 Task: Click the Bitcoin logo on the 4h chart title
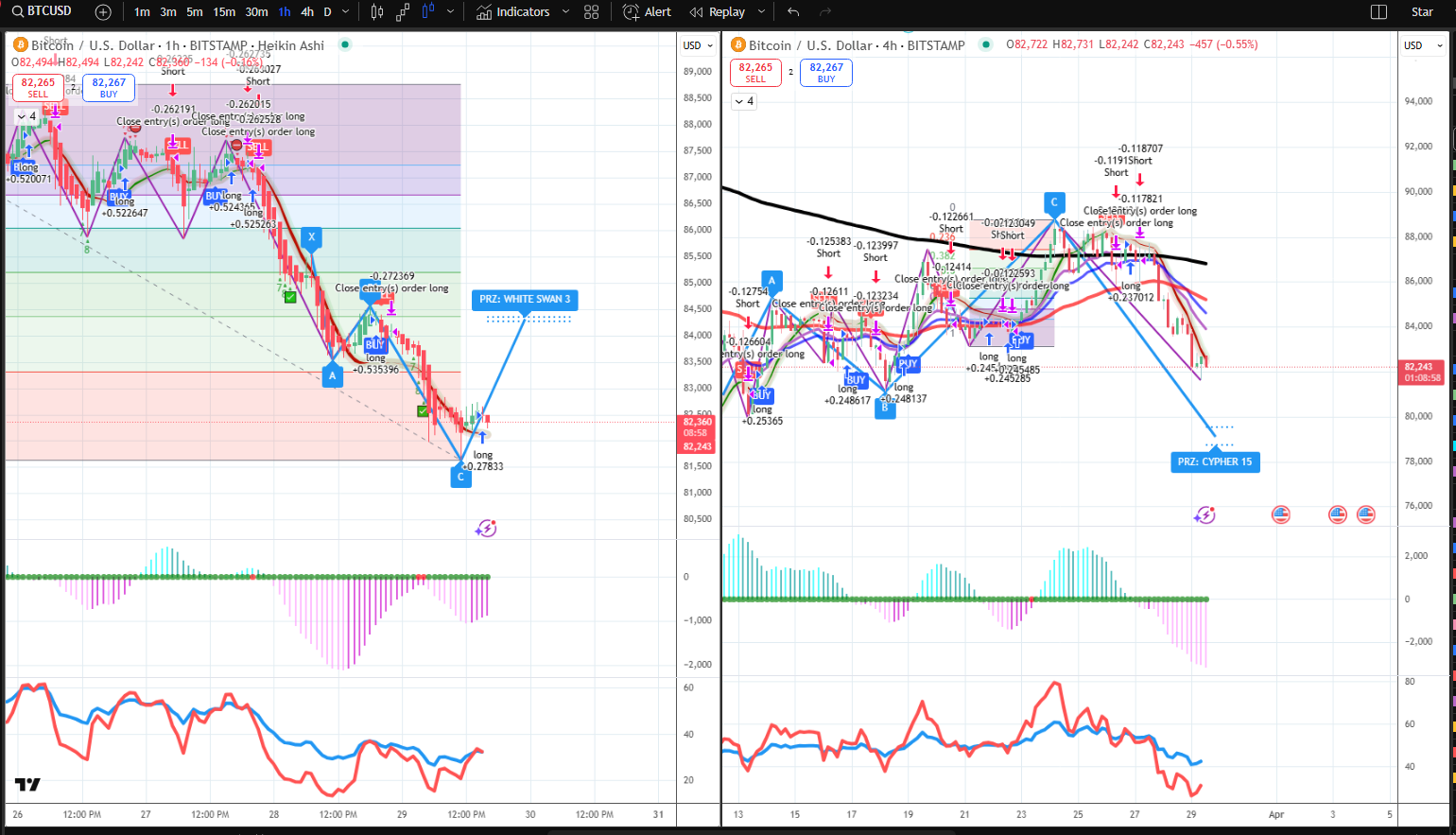738,44
